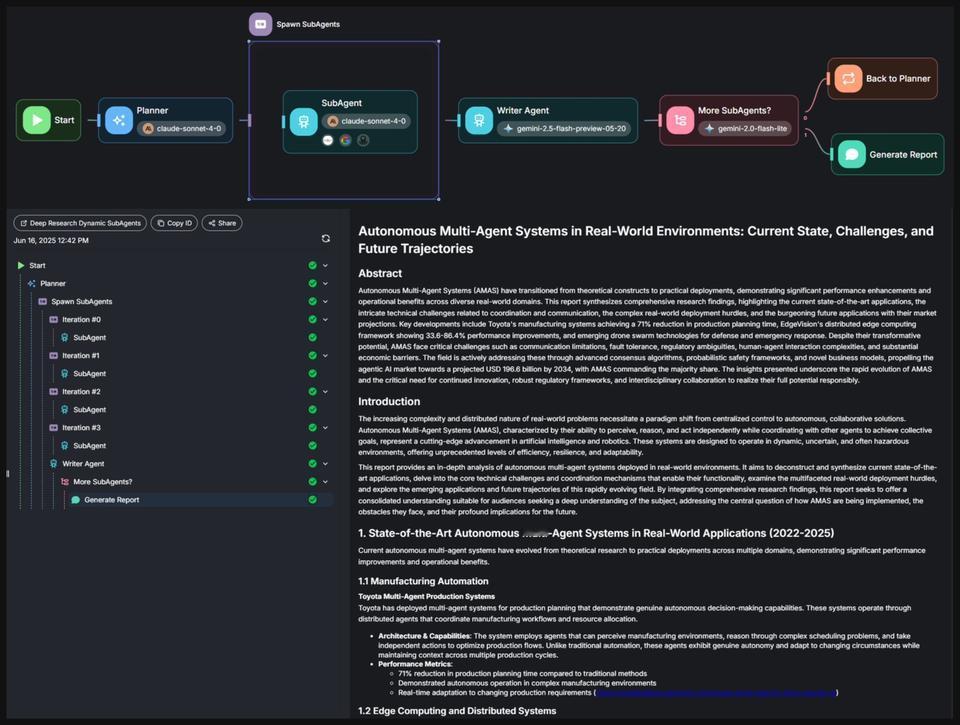Collapse the Planner row chevron
Viewport: 960px width, 725px height.
pos(326,284)
